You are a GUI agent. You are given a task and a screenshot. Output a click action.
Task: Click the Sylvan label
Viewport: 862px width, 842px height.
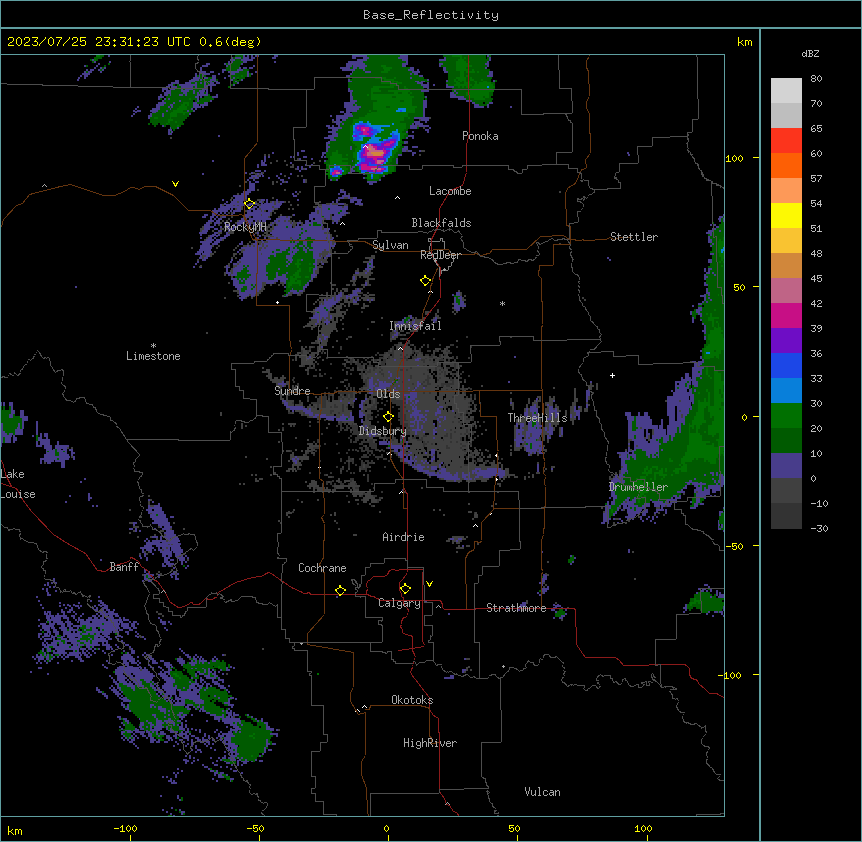click(390, 245)
